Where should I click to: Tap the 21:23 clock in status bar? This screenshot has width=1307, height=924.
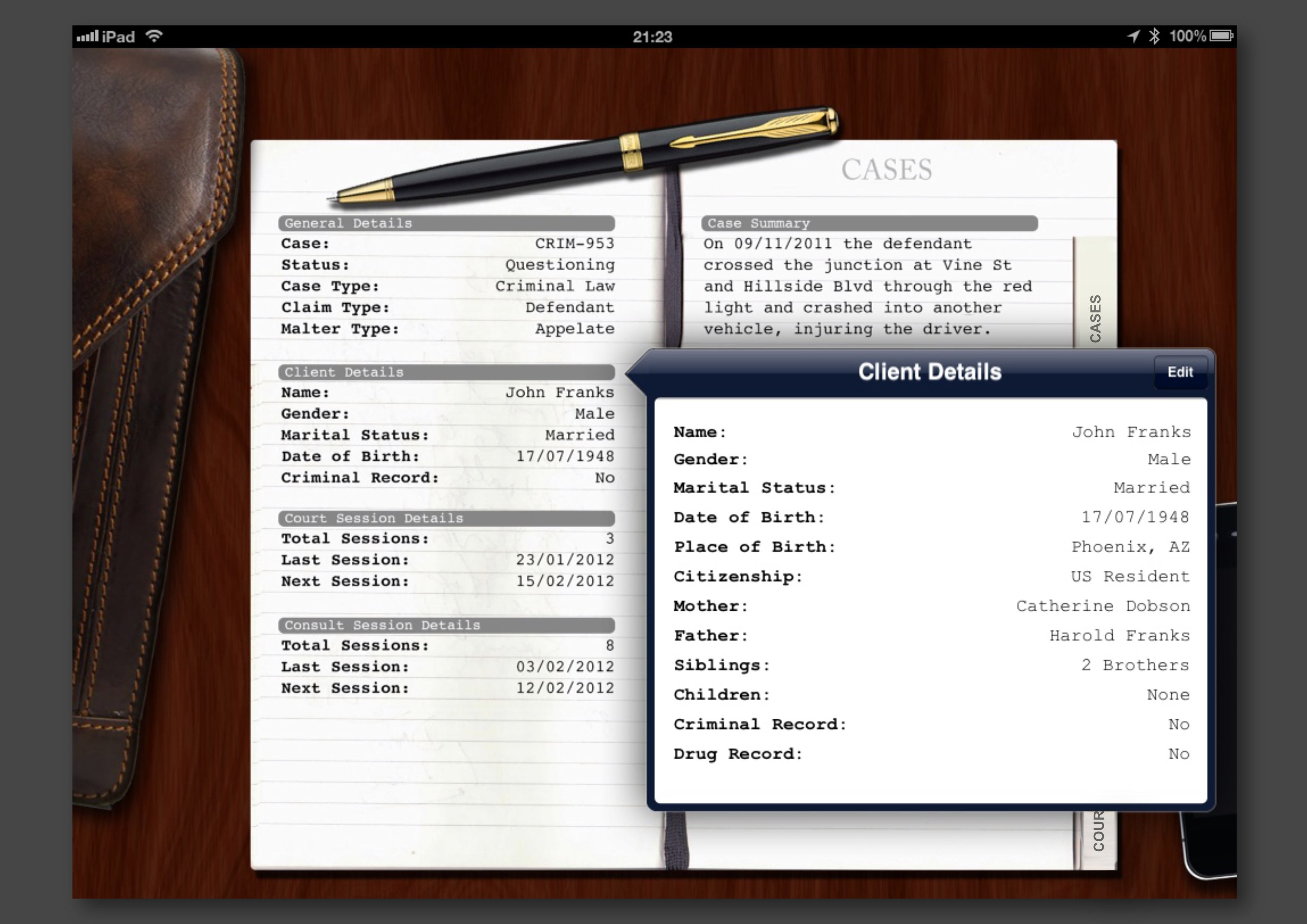coord(652,37)
